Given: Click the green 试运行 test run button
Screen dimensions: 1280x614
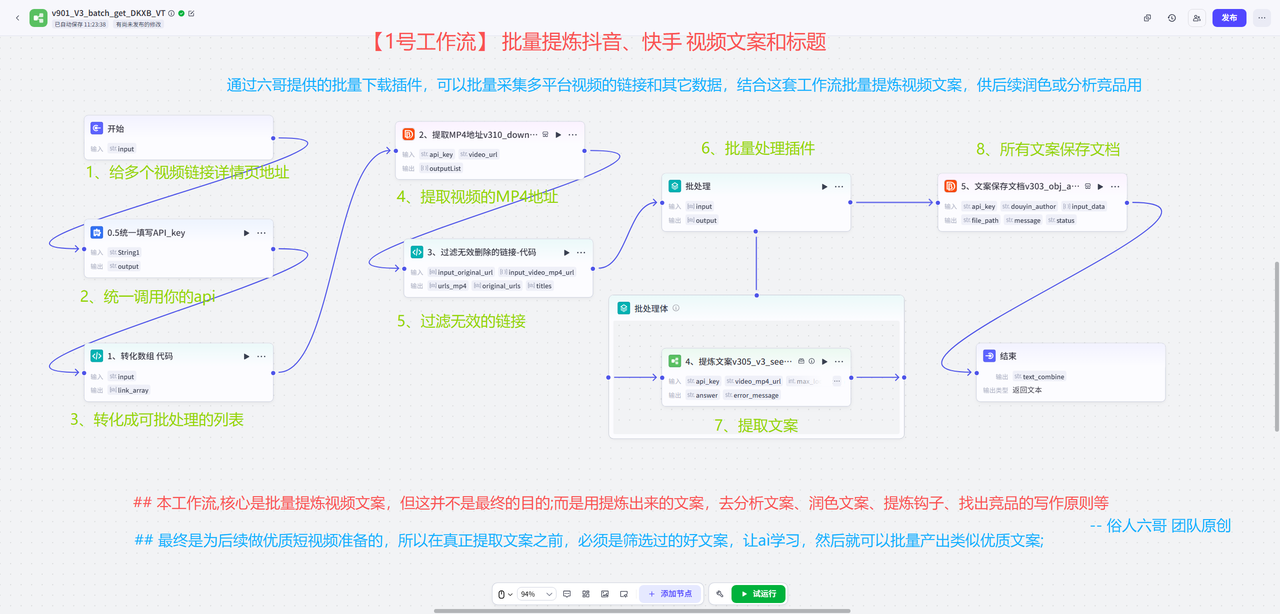Looking at the screenshot, I should pos(759,594).
